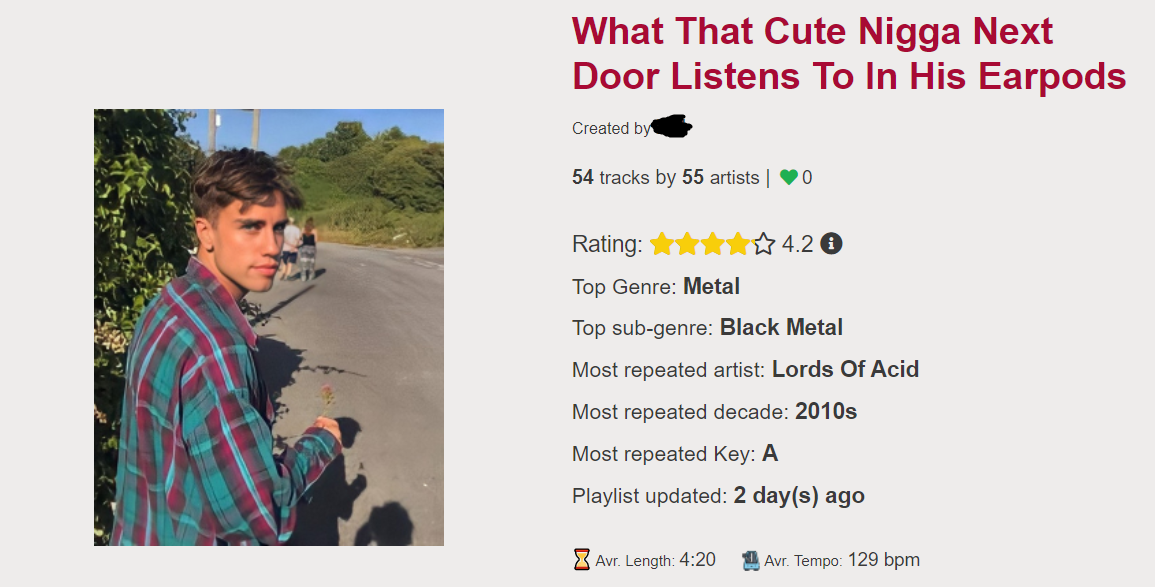Click the second yellow rating star
1155x587 pixels.
tap(687, 244)
